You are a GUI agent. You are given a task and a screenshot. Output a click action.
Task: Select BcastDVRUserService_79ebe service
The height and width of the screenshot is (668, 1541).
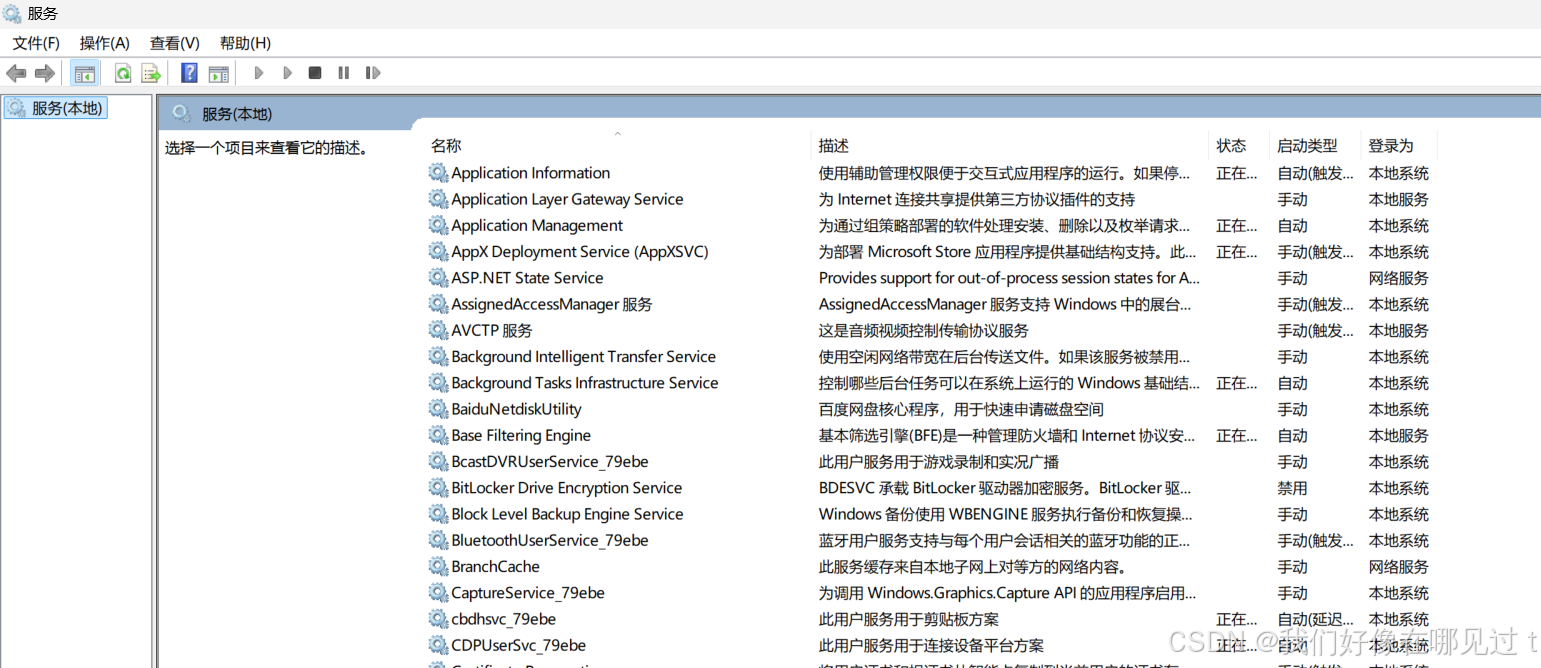(549, 462)
